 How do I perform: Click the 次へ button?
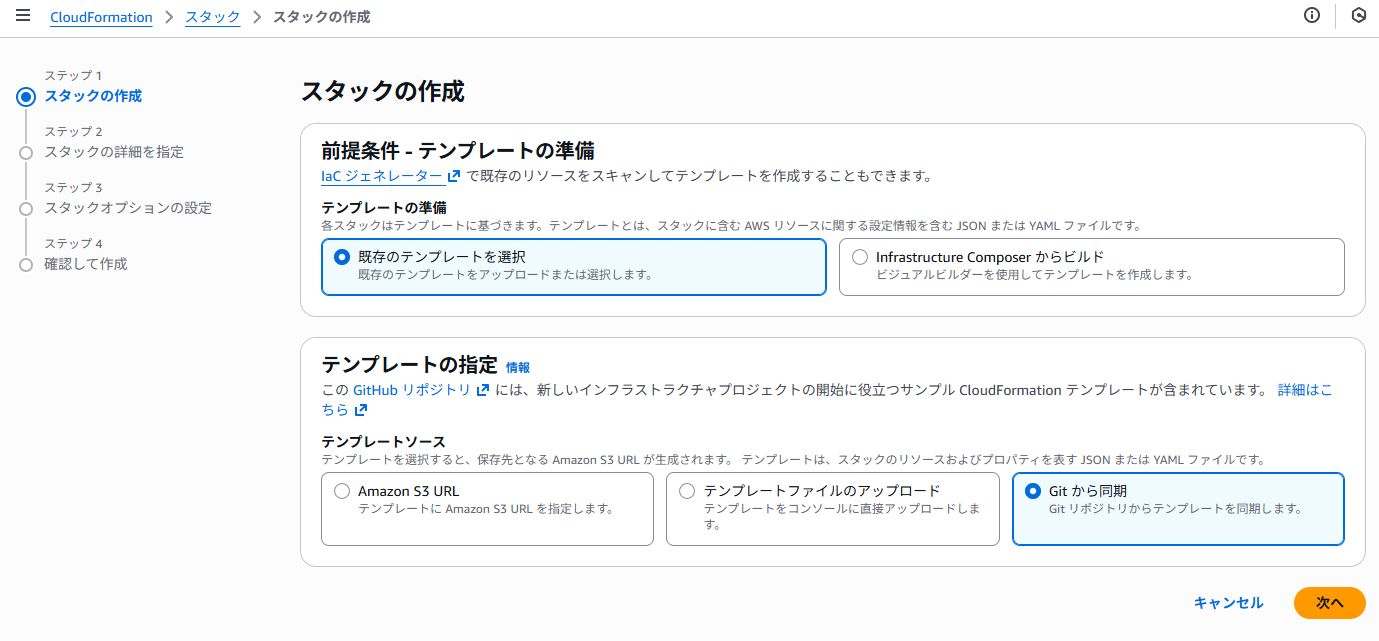[1329, 603]
